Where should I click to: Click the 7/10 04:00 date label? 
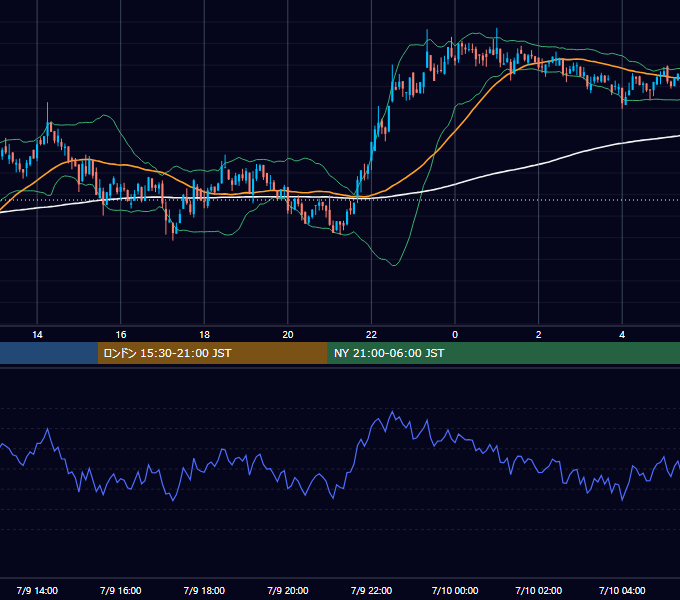(622, 590)
